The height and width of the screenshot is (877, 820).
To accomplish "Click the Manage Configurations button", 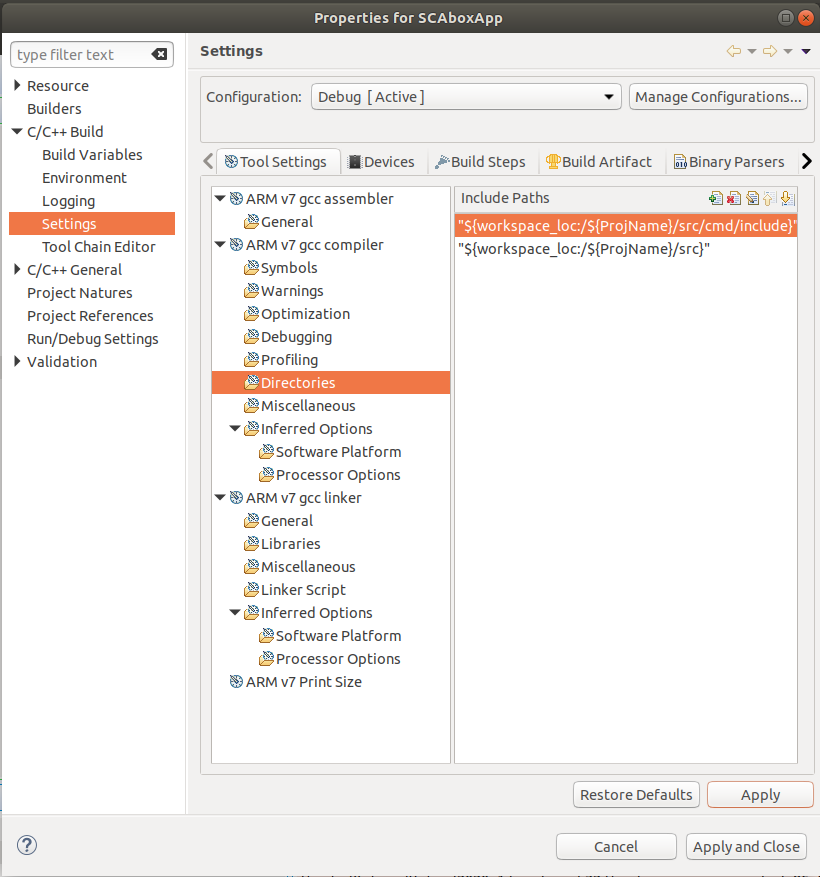I will [718, 97].
